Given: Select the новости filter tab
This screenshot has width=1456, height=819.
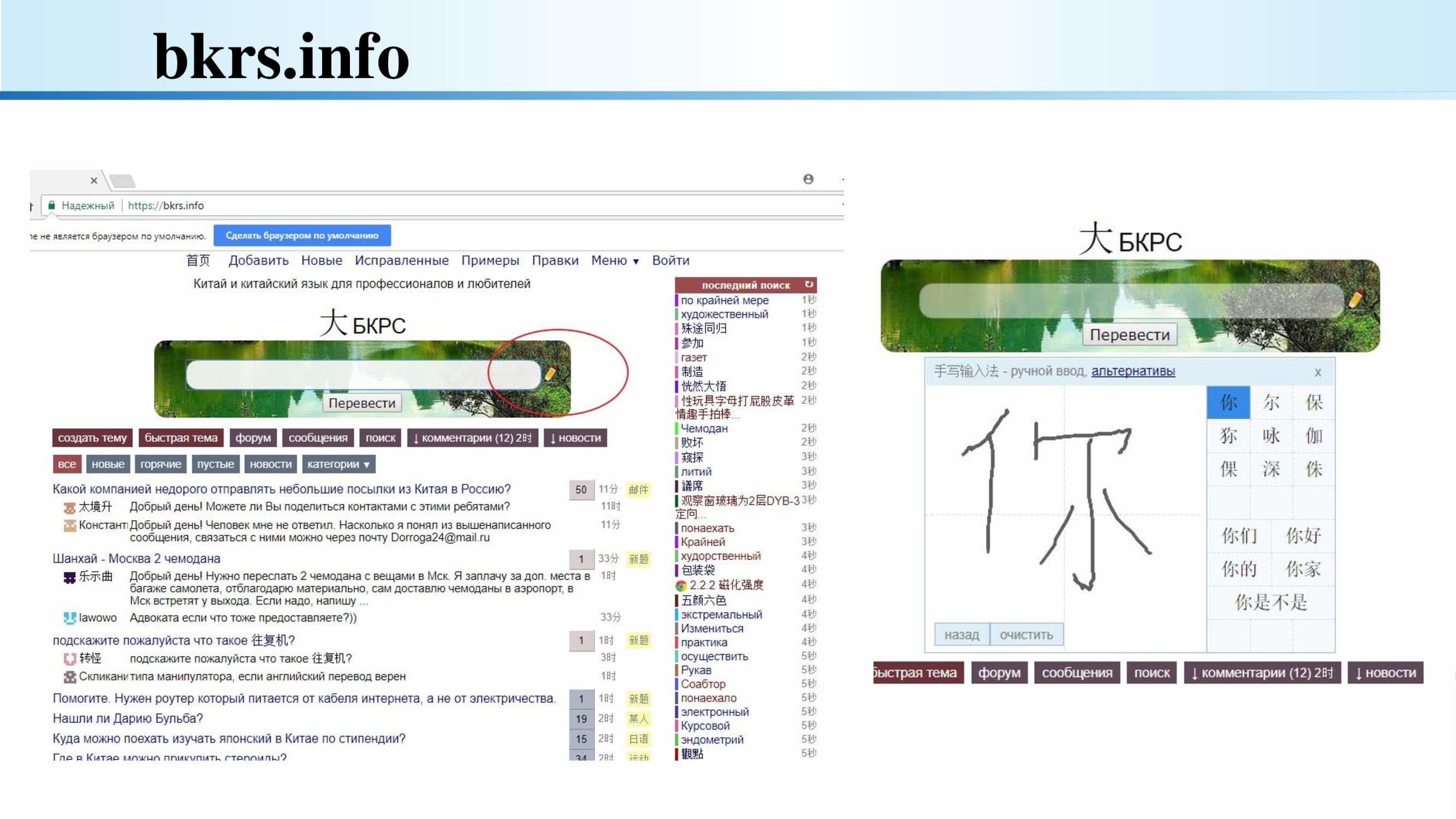Looking at the screenshot, I should pyautogui.click(x=271, y=464).
